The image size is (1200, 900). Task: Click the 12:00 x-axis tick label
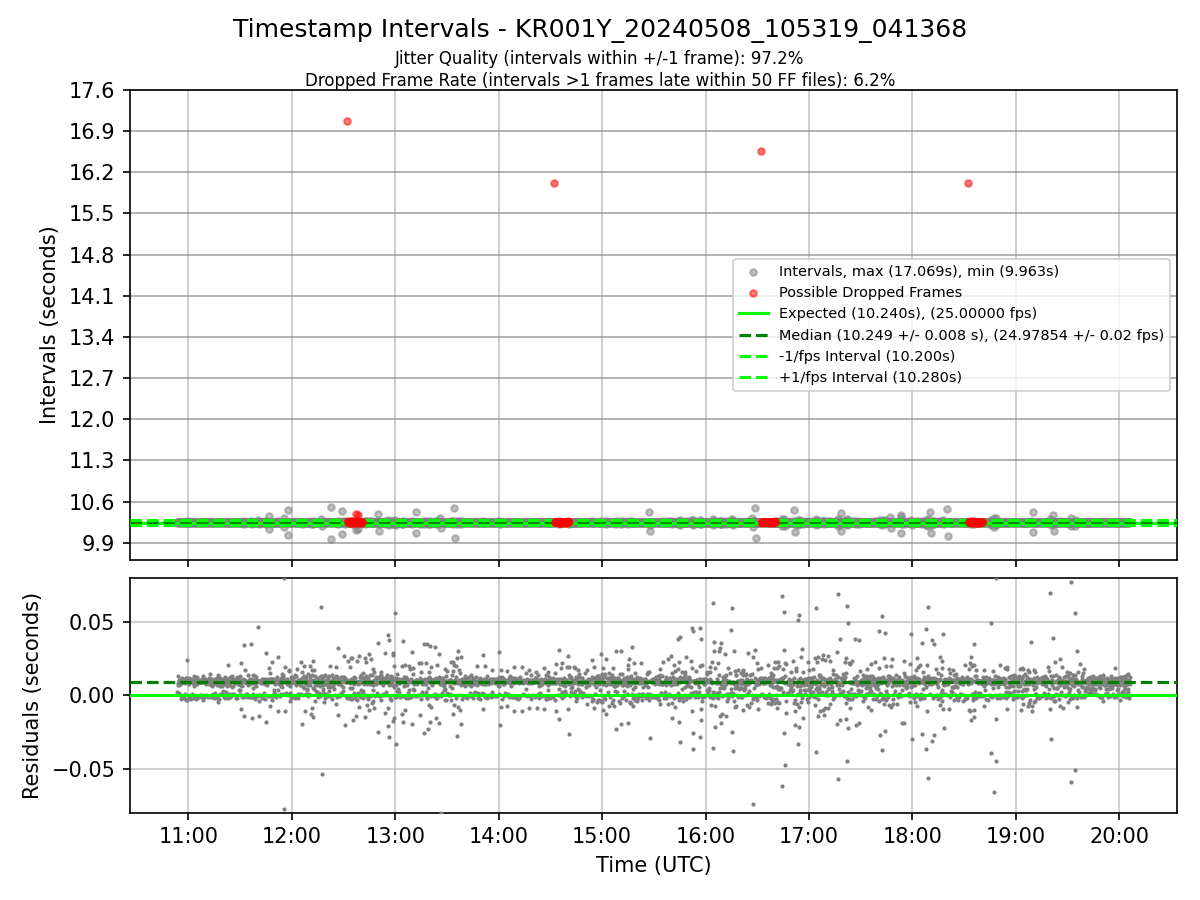click(x=291, y=835)
